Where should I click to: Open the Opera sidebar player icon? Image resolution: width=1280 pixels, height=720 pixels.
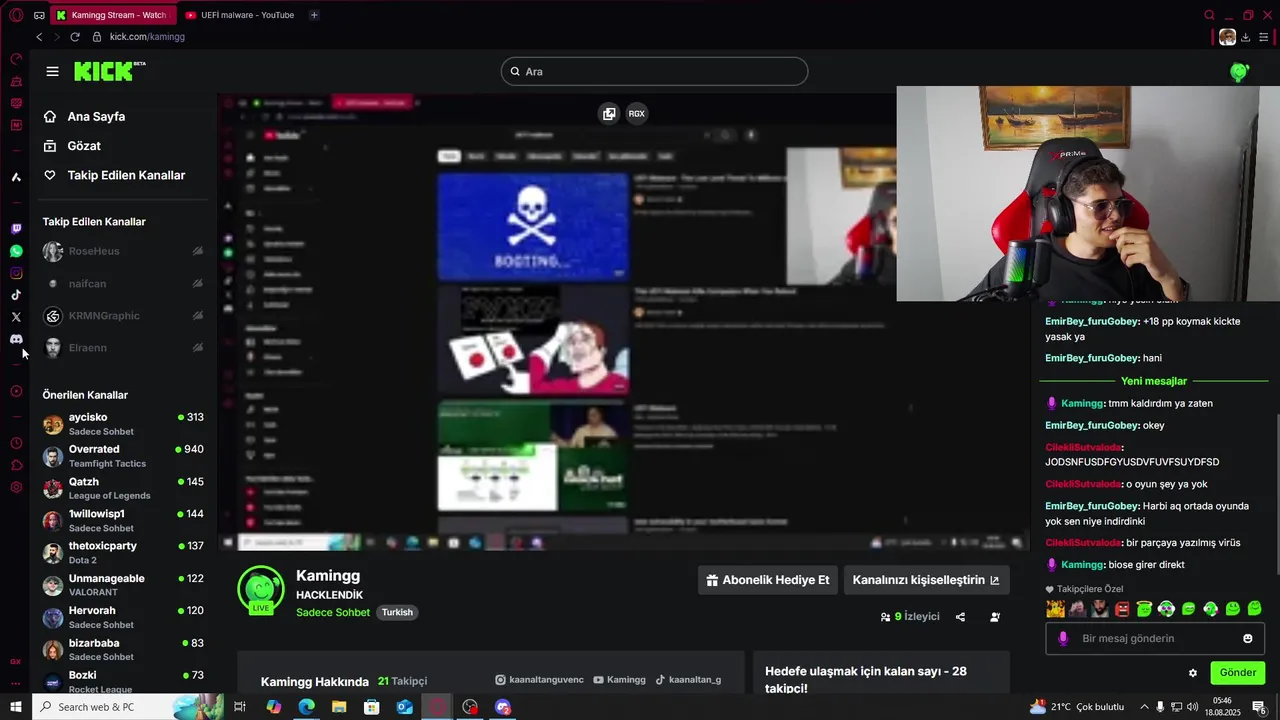pos(16,391)
